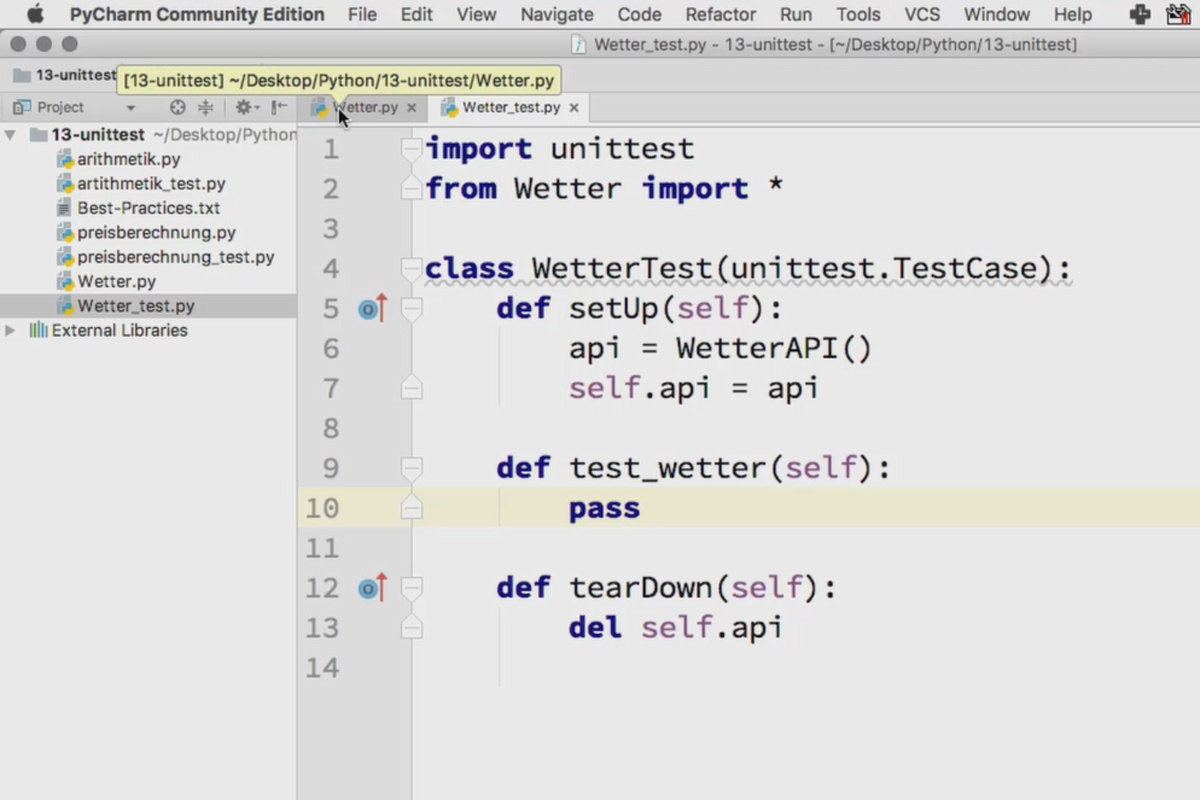Screen dimensions: 1200x800
Task: Open the Project panel gear settings
Action: tap(246, 107)
